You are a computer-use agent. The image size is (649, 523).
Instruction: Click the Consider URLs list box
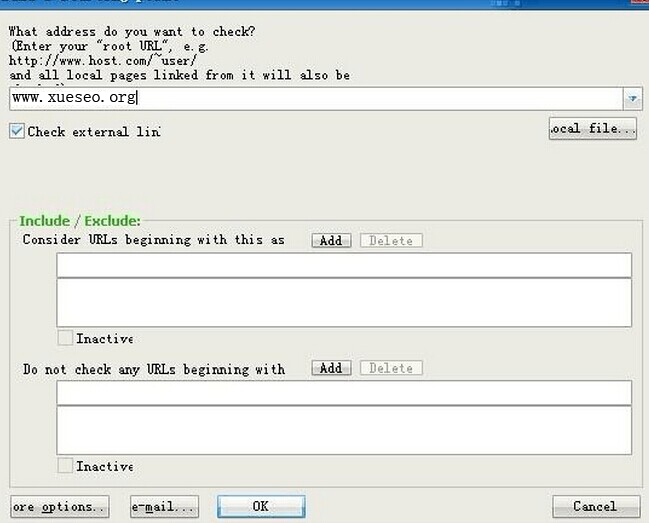(344, 303)
